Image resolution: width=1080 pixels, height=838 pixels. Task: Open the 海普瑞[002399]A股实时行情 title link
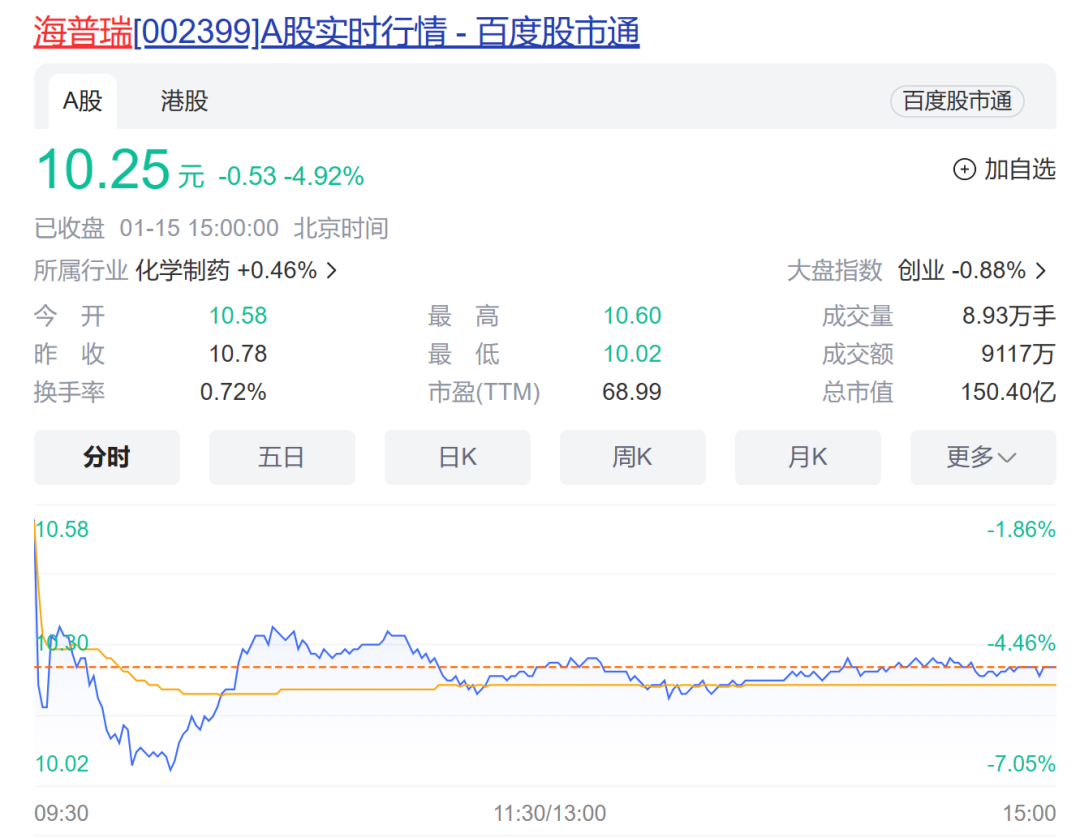point(337,32)
